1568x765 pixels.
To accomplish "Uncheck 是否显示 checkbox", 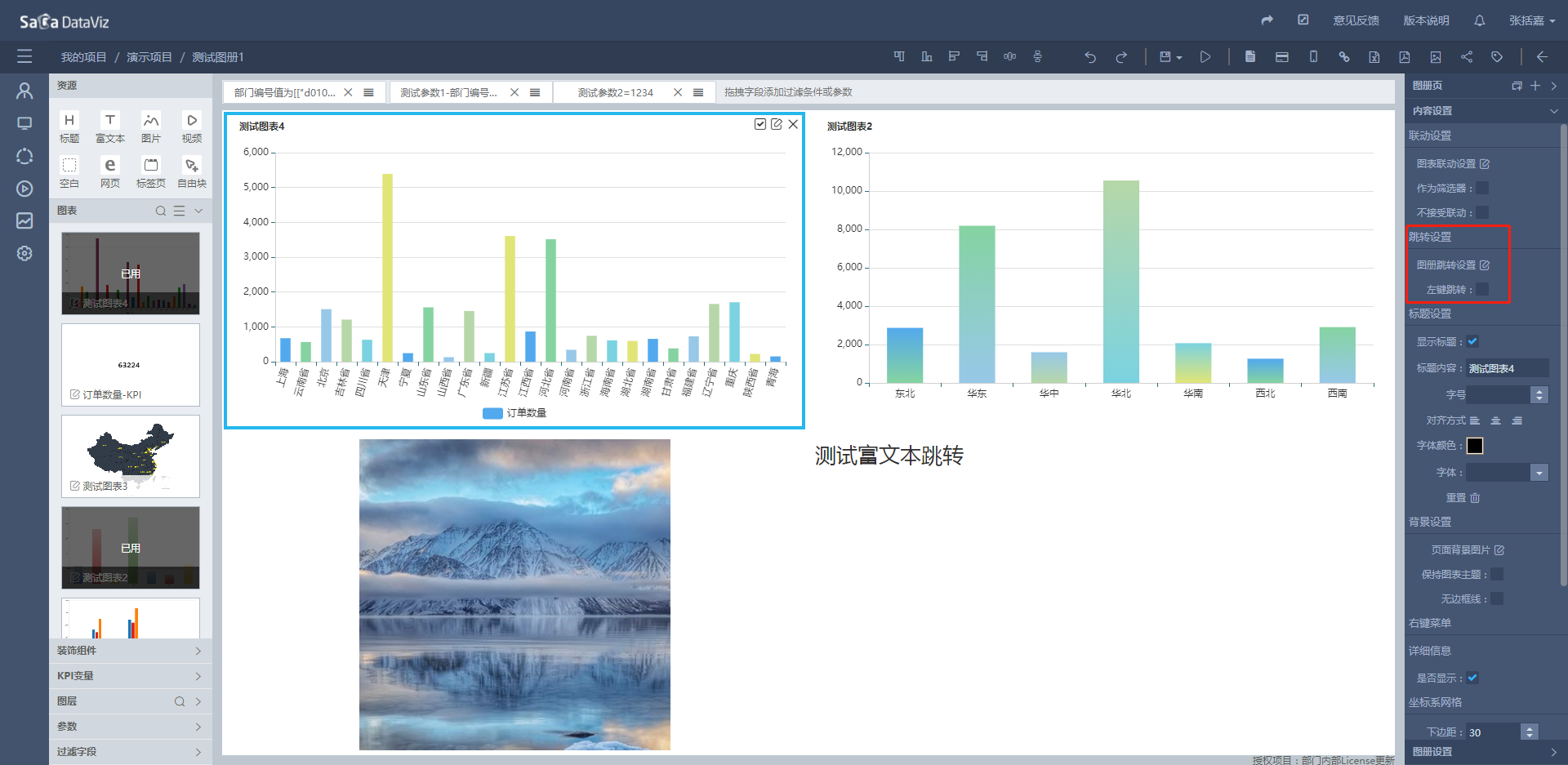I will pyautogui.click(x=1472, y=678).
